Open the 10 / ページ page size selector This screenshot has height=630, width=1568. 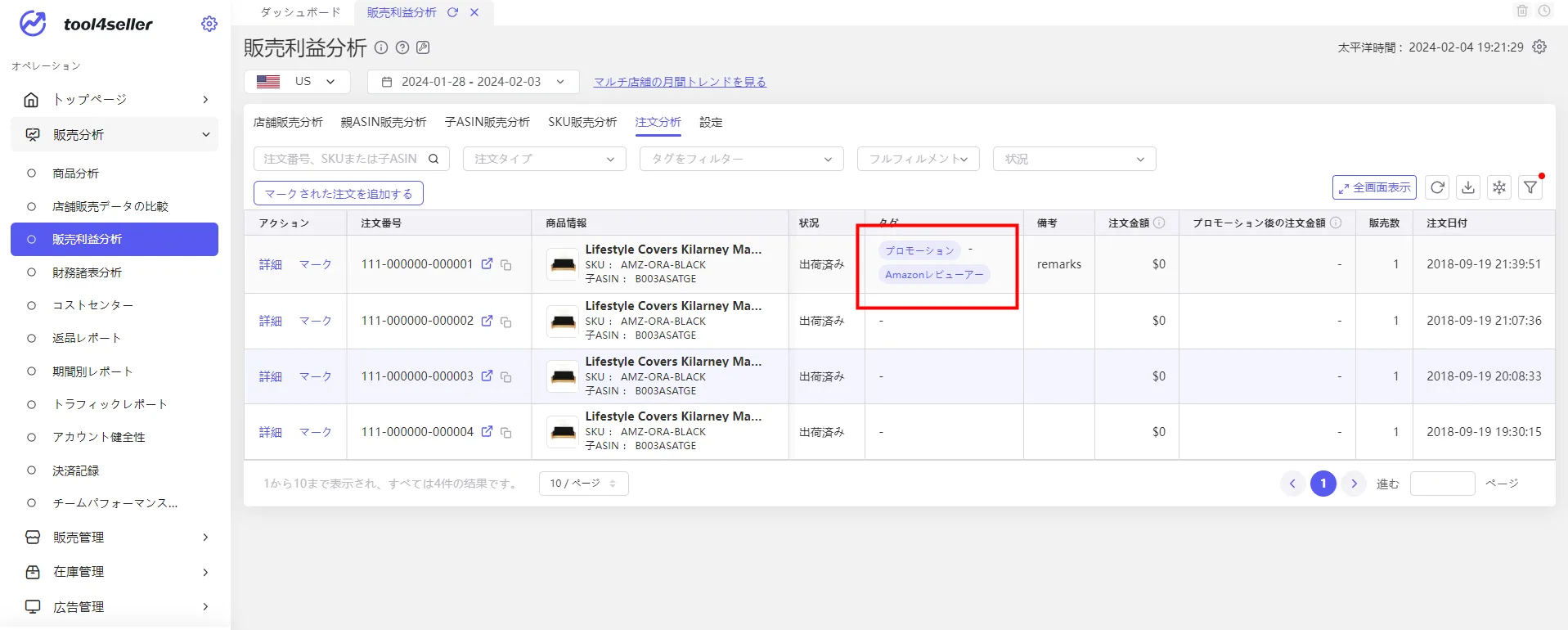tap(583, 484)
